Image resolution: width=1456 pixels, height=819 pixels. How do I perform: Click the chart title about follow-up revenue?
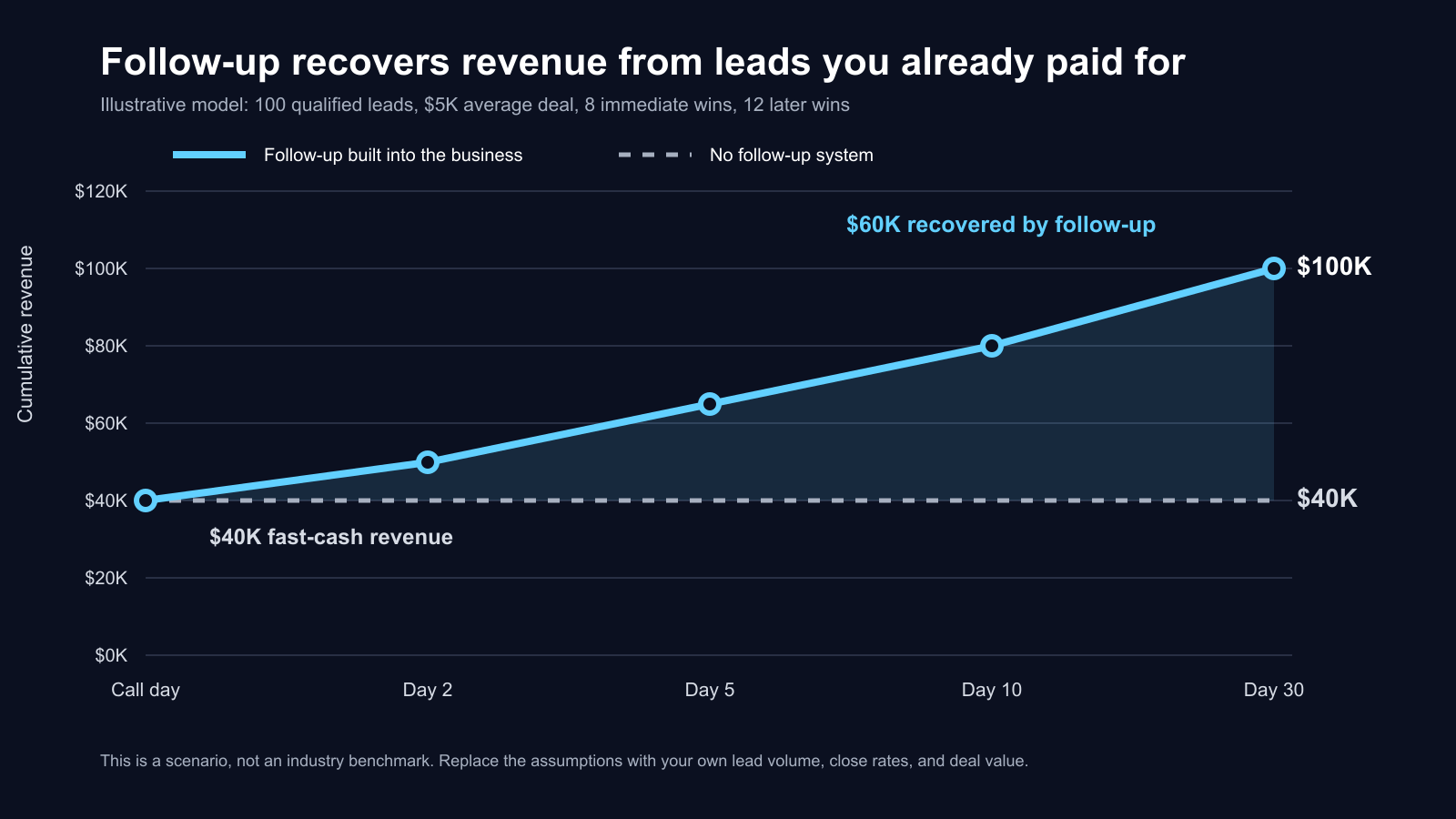click(642, 62)
